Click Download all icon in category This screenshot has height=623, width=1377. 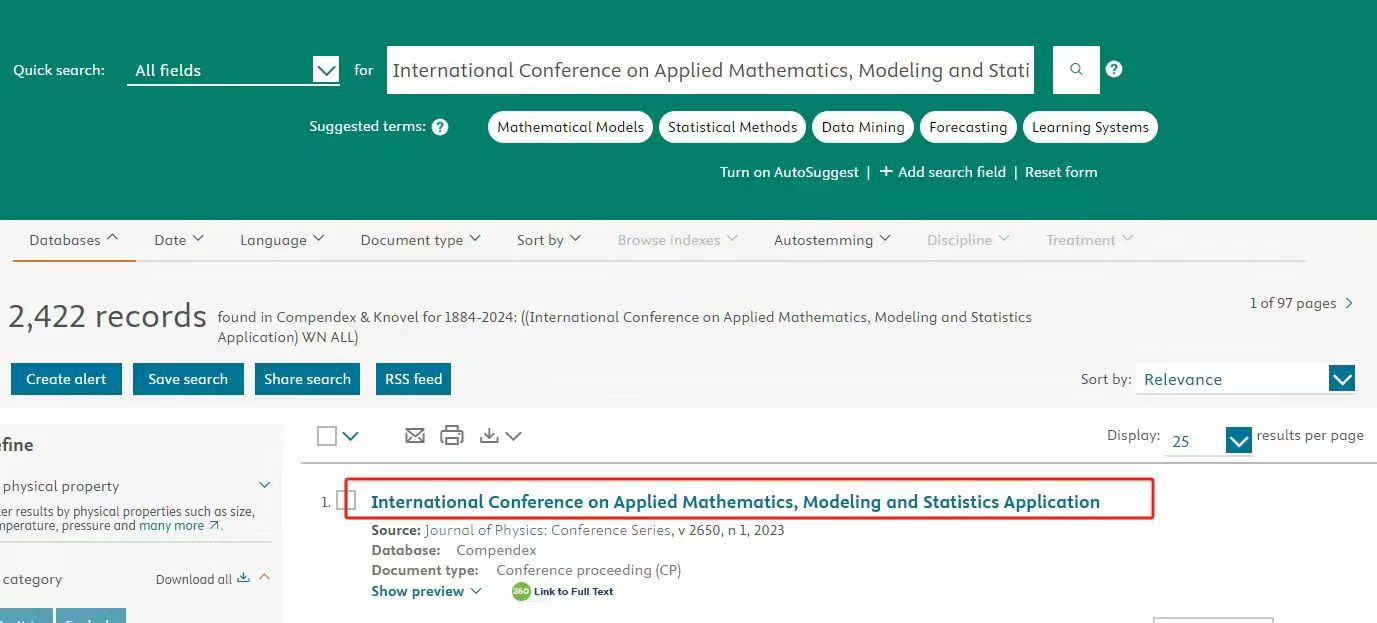243,578
